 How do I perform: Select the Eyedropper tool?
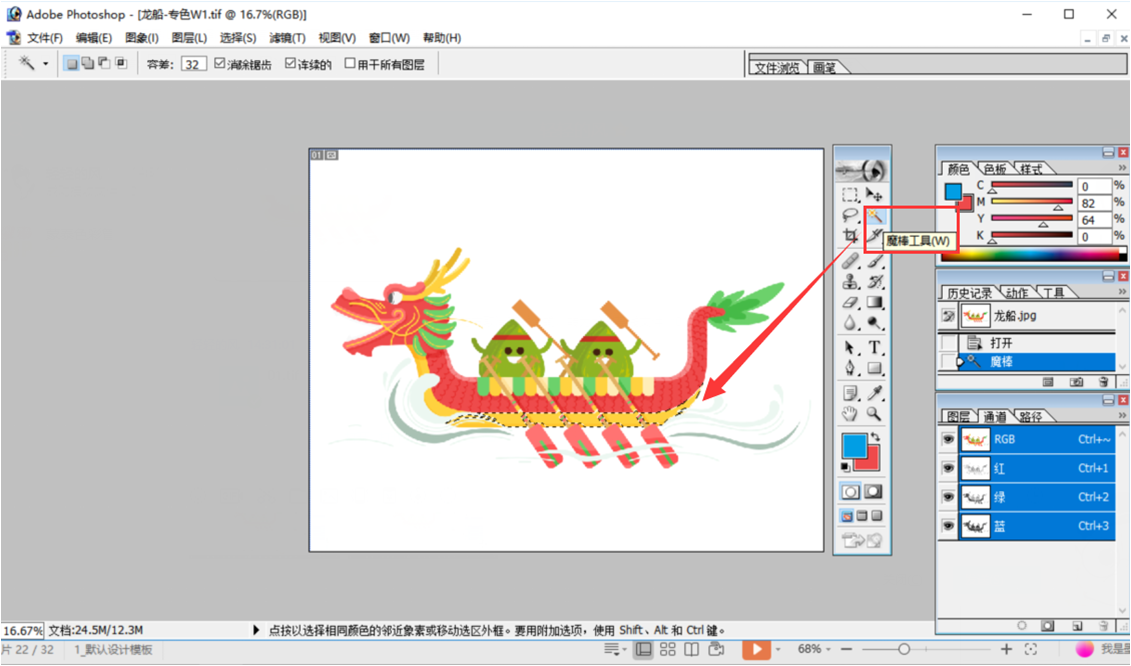(874, 393)
